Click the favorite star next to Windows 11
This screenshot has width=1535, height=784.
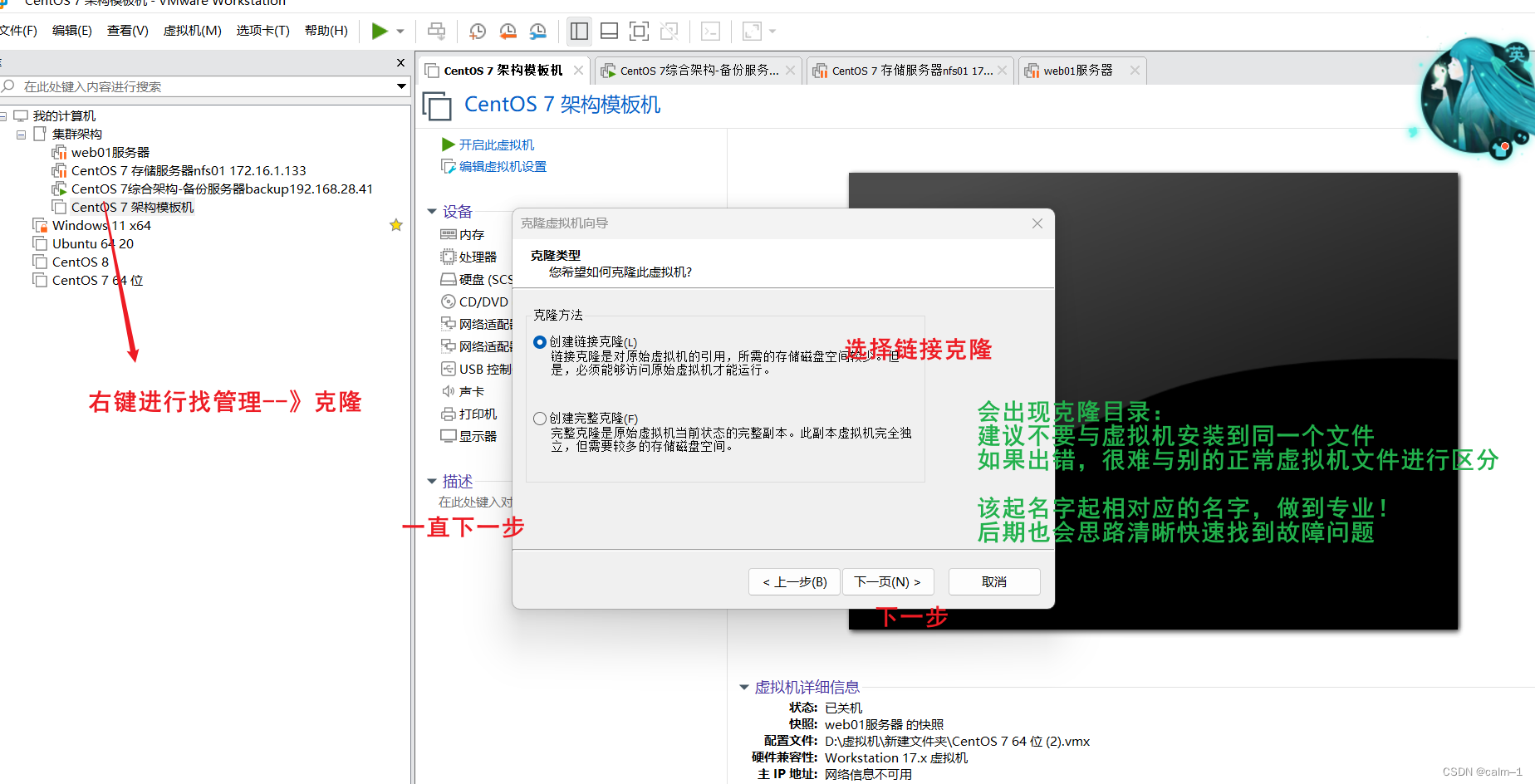coord(396,225)
